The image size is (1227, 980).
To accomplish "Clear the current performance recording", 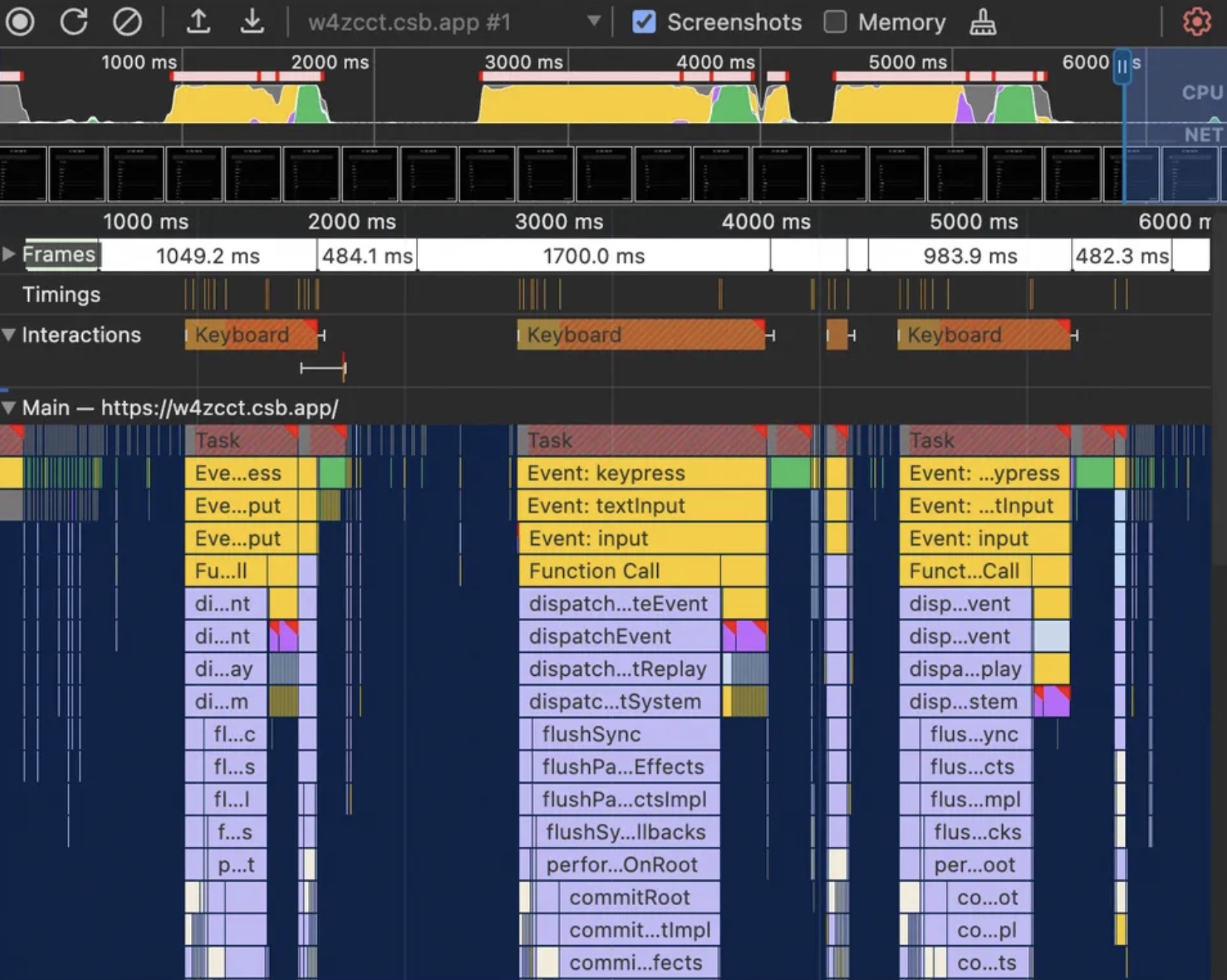I will pyautogui.click(x=127, y=21).
